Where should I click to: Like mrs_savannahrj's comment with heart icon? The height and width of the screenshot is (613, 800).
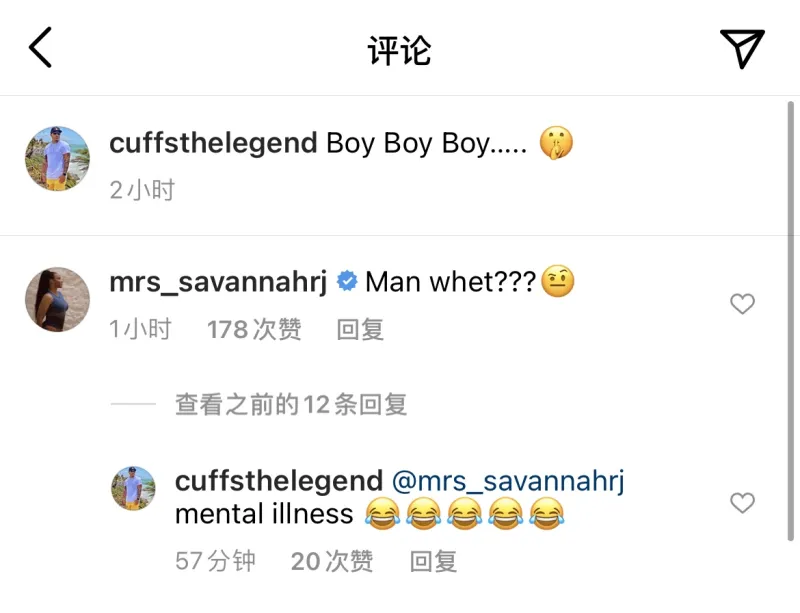[742, 304]
